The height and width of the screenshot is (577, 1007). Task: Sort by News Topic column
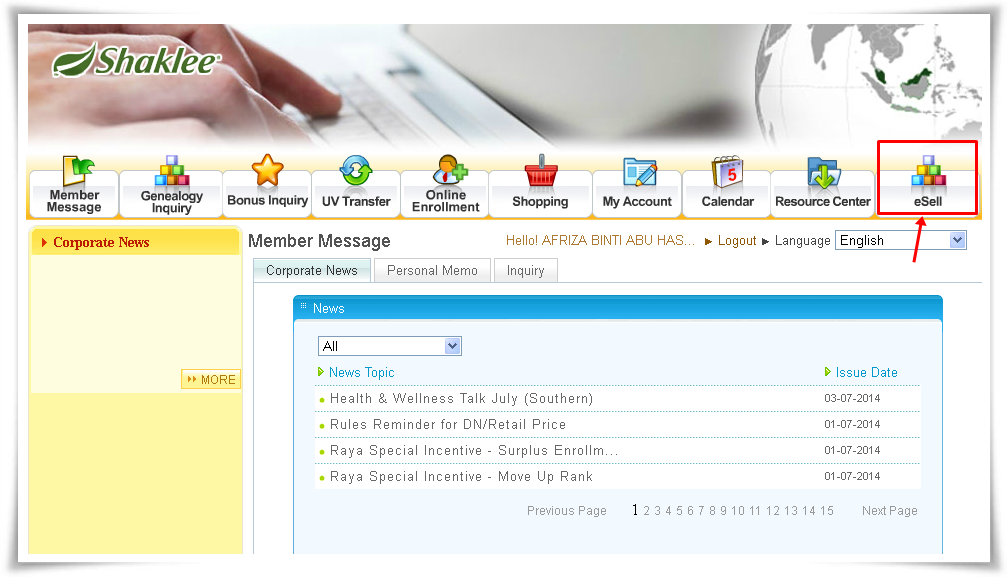coord(361,372)
